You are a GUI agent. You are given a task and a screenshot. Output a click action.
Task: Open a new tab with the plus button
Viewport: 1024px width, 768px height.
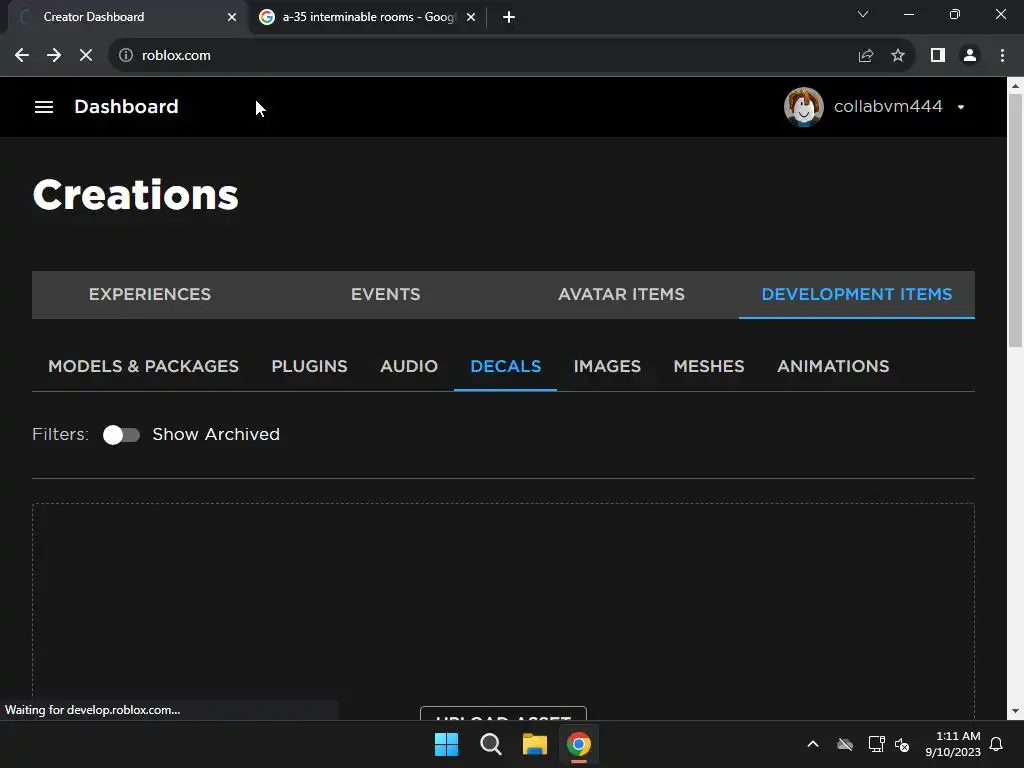pyautogui.click(x=509, y=17)
